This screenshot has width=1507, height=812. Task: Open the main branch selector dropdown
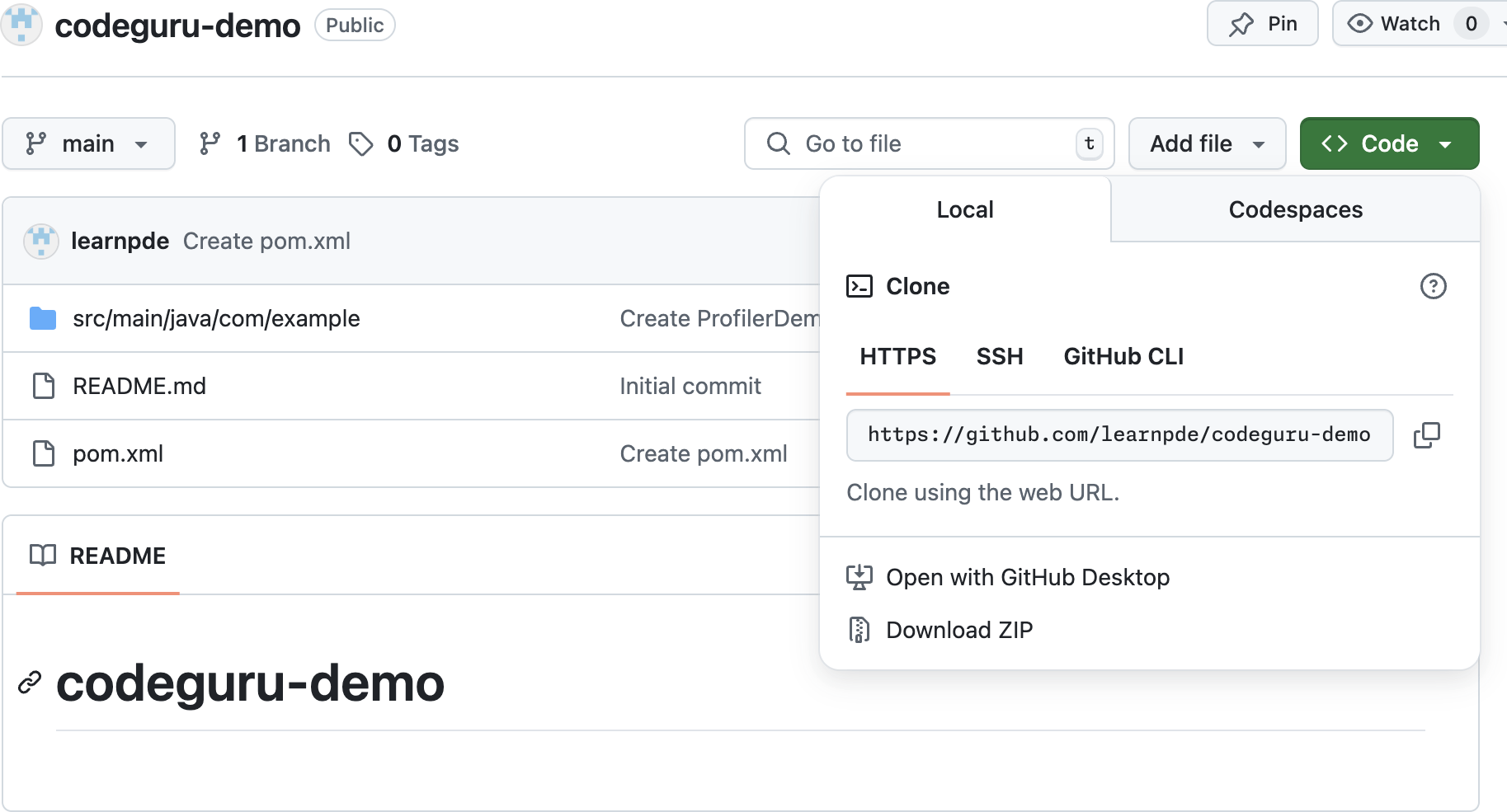(x=88, y=143)
